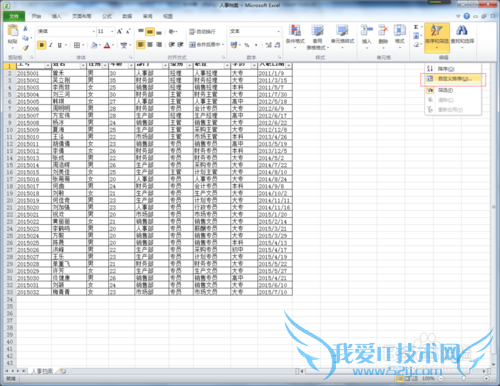Choose 自定义排序 (Custom Sort) menu item

point(453,79)
